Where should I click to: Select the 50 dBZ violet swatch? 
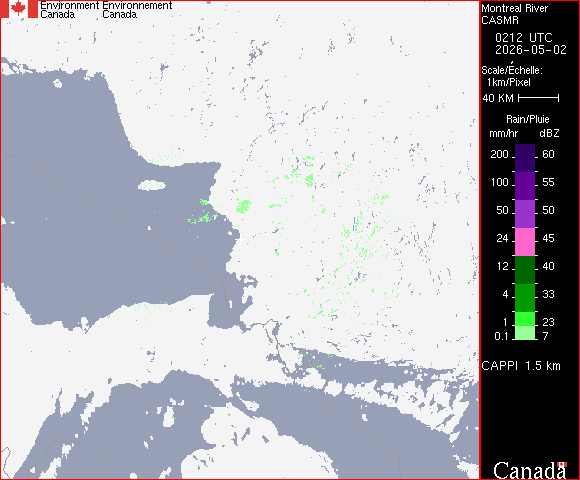tap(525, 214)
